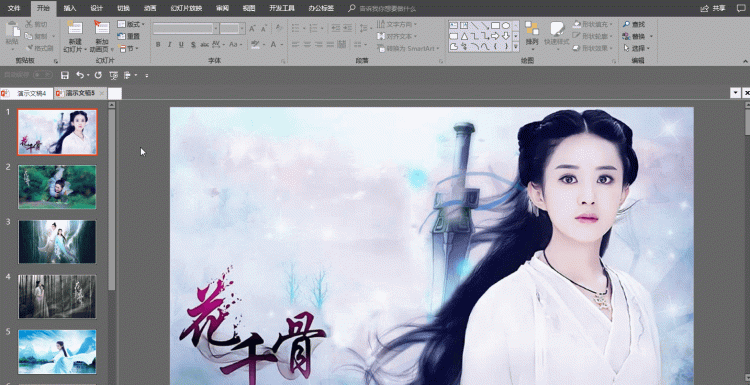
Task: Click the Paste clipboard icon
Action: click(12, 30)
